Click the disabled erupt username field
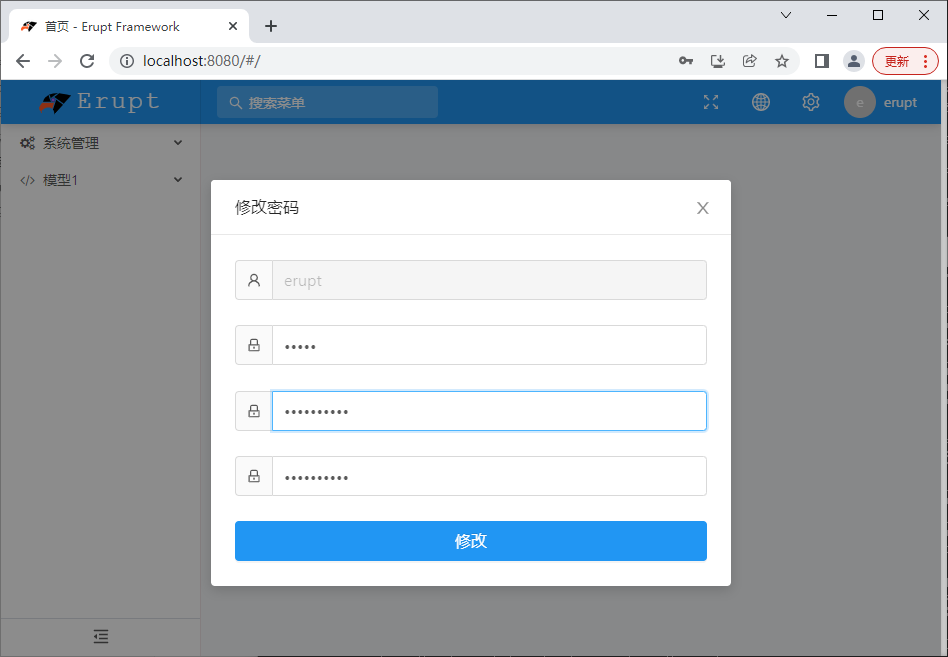The width and height of the screenshot is (948, 657). click(x=489, y=280)
